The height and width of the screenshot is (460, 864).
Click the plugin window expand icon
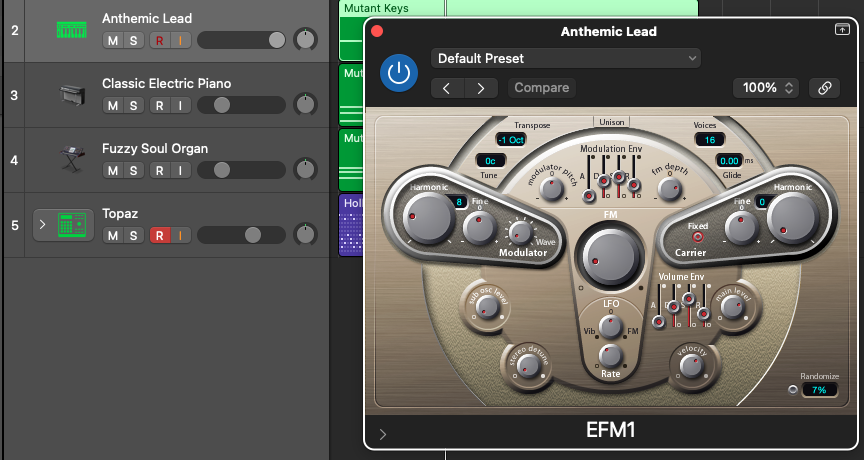pos(842,29)
